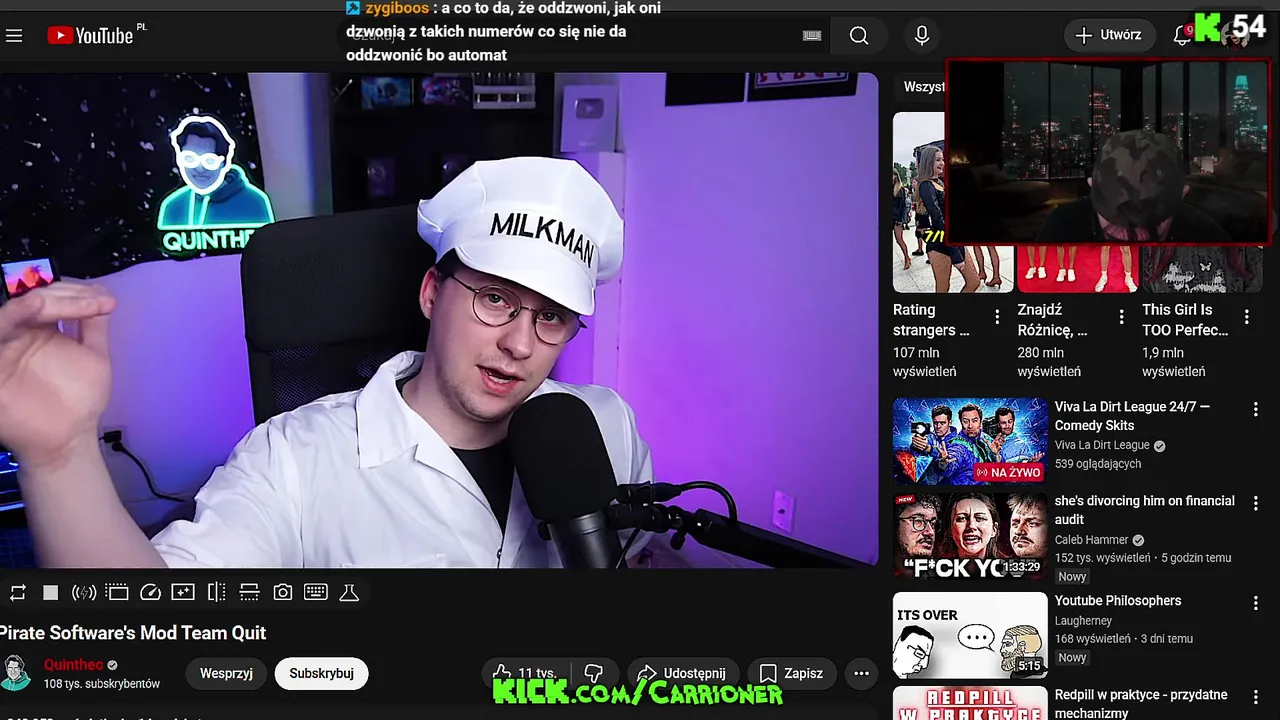Open the Utwórz create menu
The image size is (1280, 720).
1108,35
